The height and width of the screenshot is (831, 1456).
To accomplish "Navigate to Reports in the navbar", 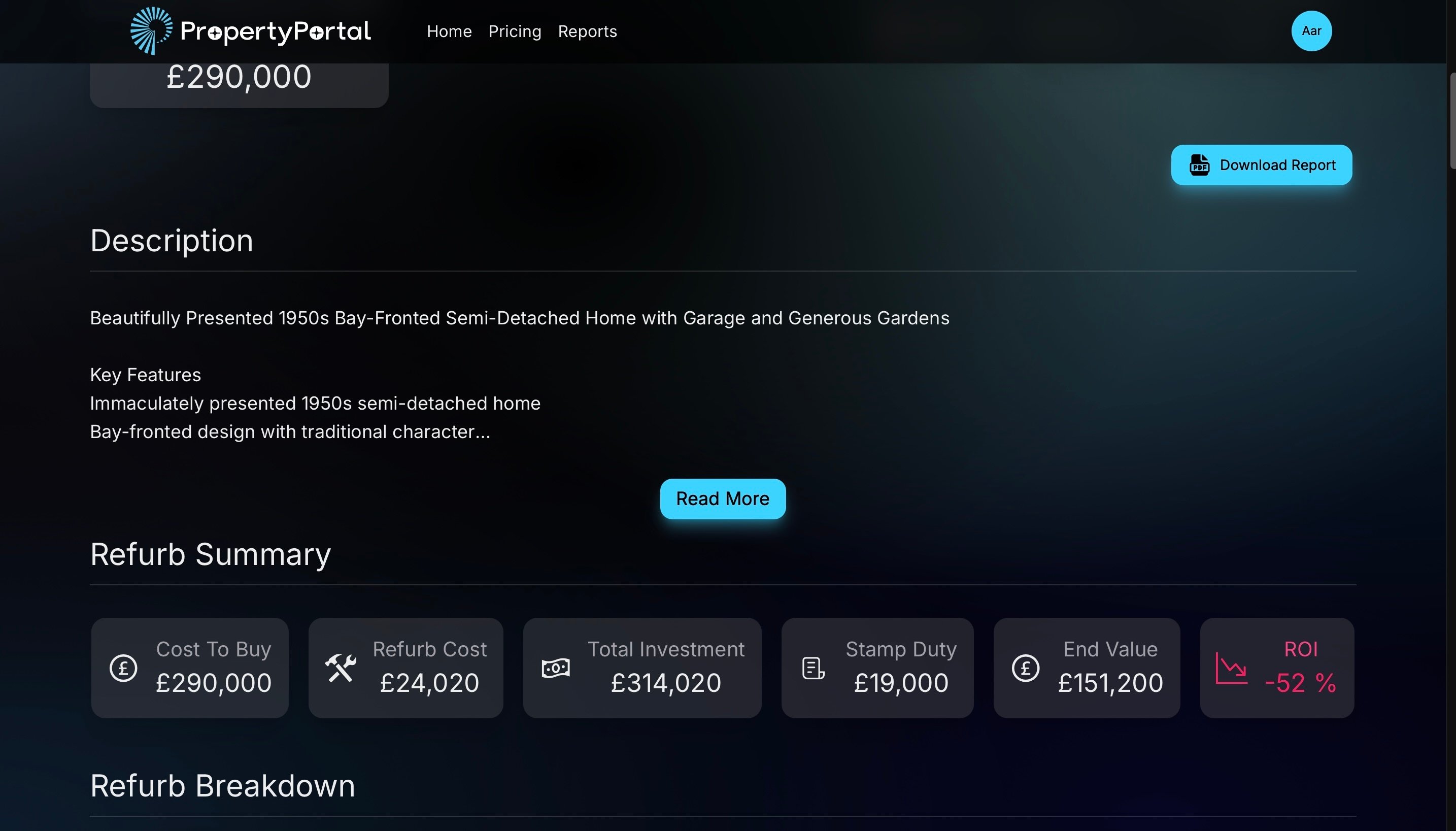I will 587,31.
